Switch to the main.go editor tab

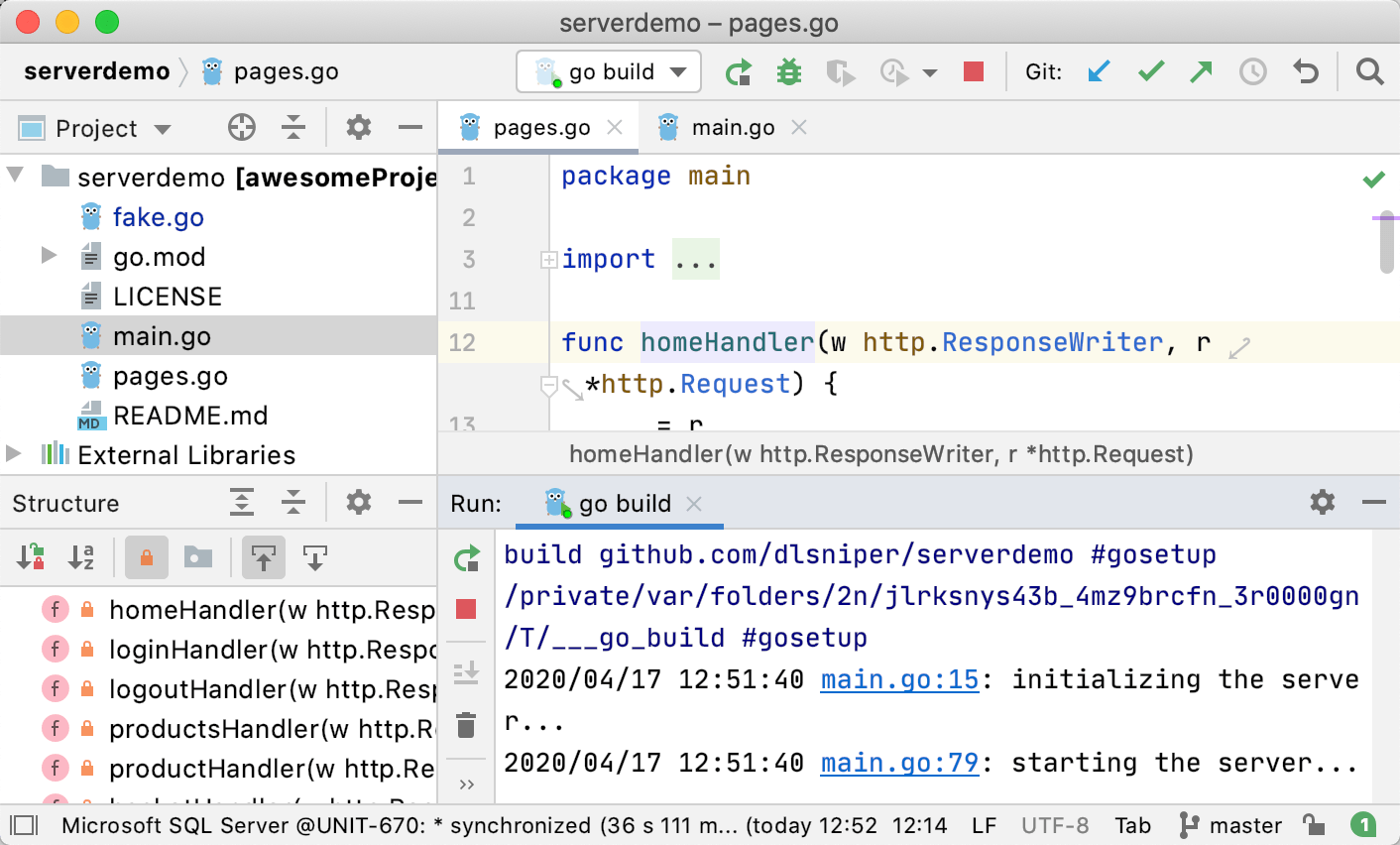tap(731, 127)
